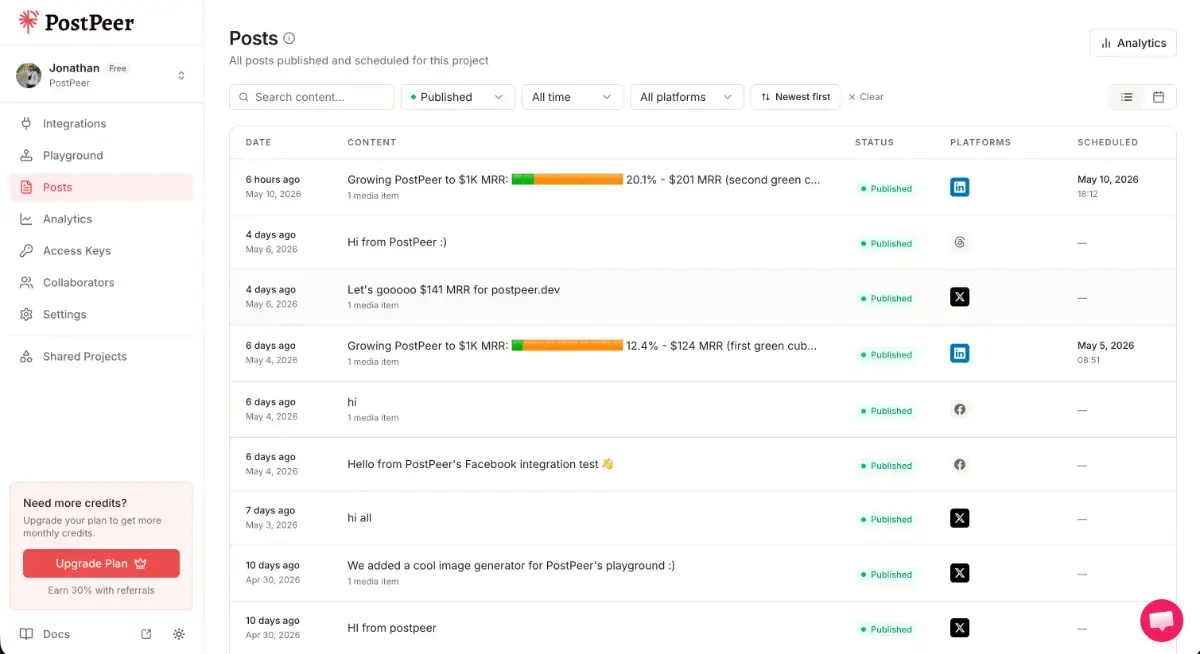
Task: Click LinkedIn icon on the 20.1% MRR post
Action: tap(960, 187)
